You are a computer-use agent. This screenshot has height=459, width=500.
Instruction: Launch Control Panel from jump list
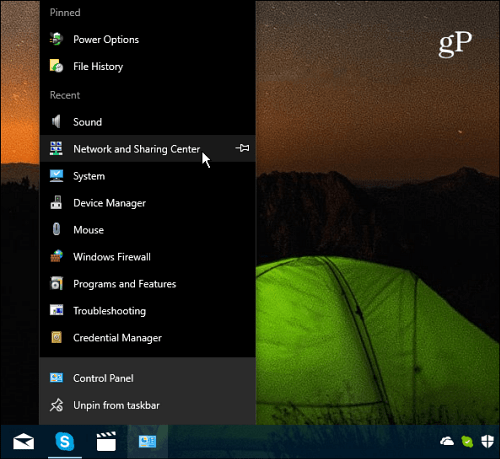pos(147,378)
